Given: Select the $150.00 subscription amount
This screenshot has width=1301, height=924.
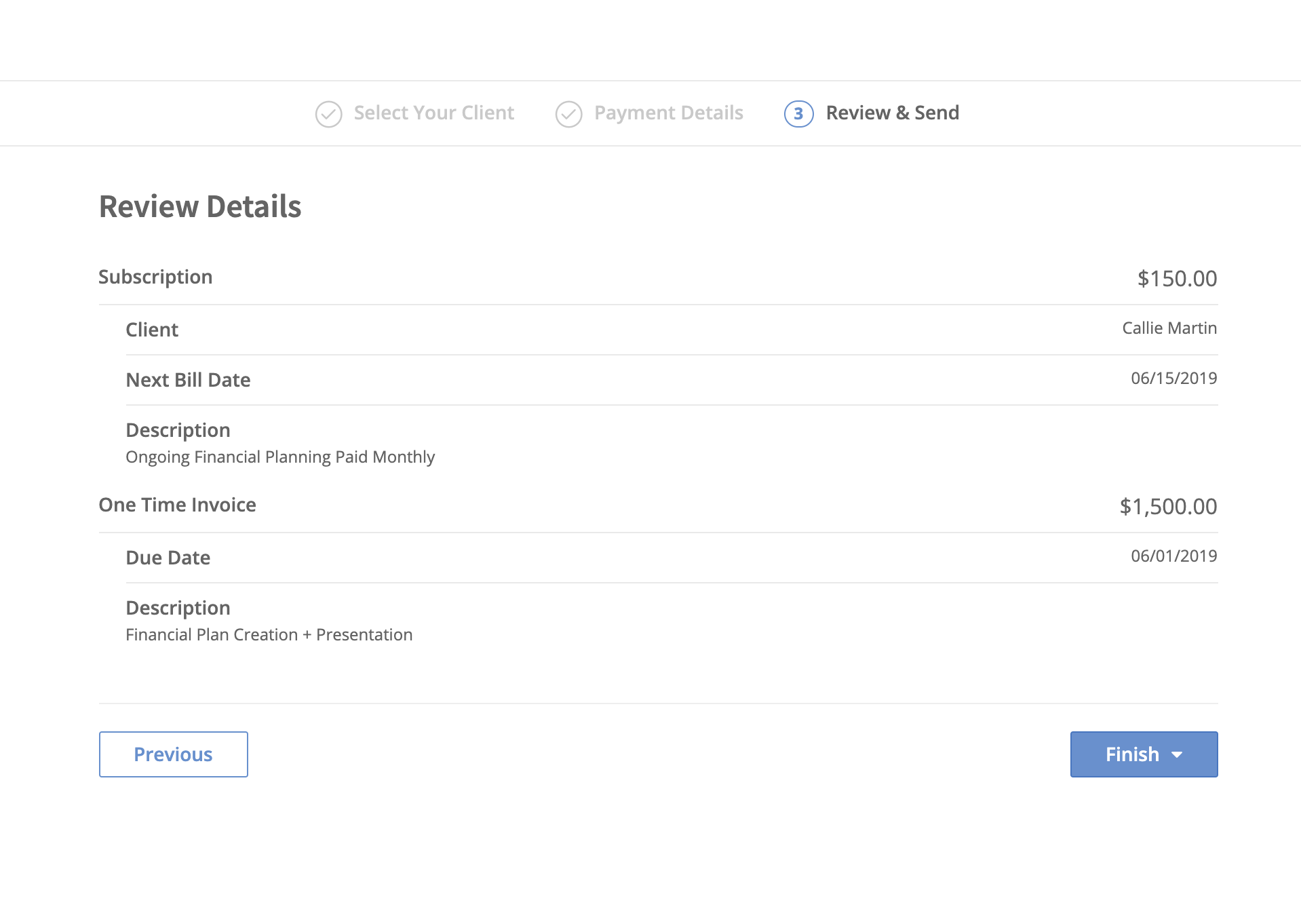Looking at the screenshot, I should [x=1177, y=278].
